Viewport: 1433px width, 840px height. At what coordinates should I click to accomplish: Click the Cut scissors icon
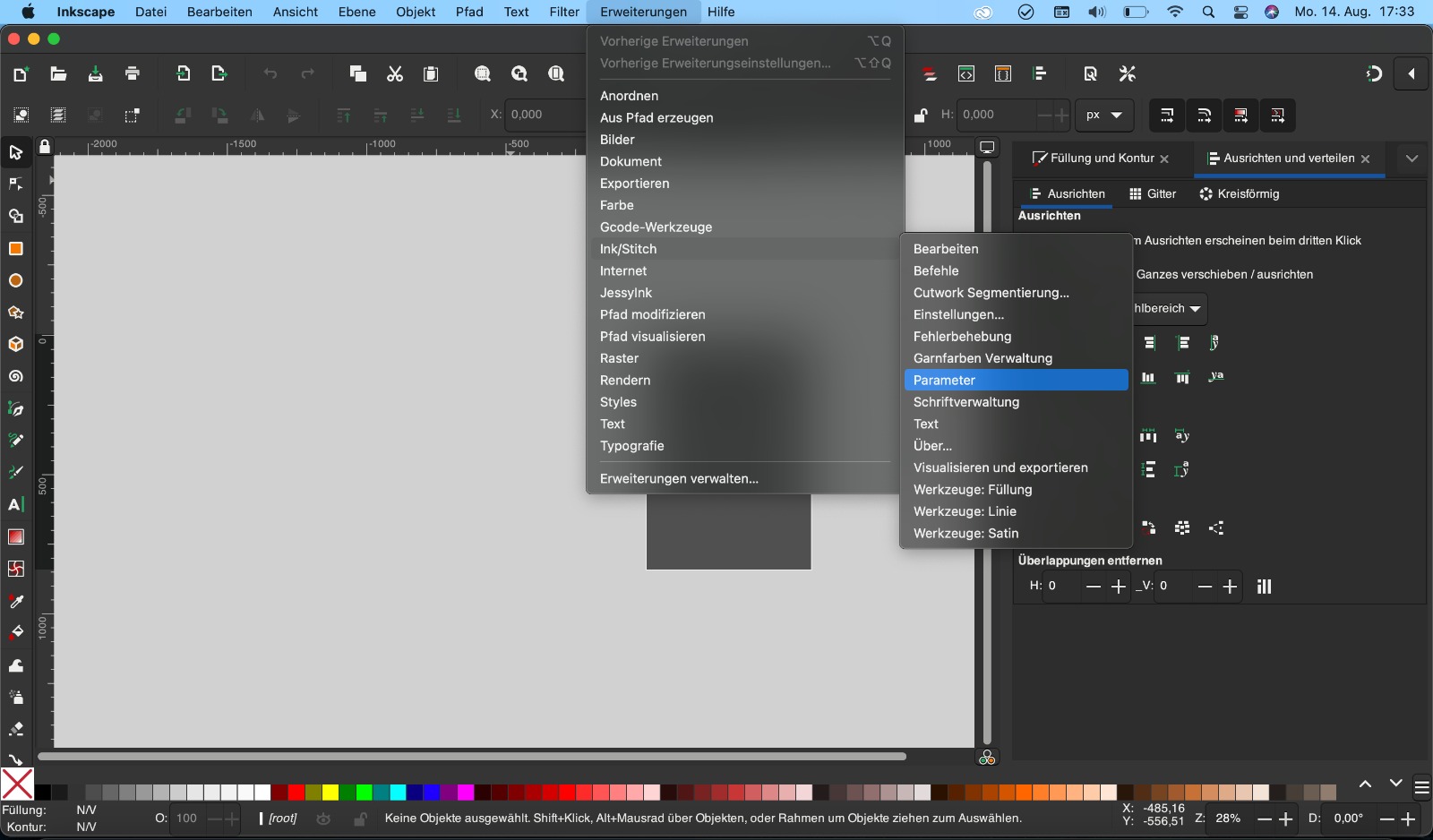click(395, 74)
